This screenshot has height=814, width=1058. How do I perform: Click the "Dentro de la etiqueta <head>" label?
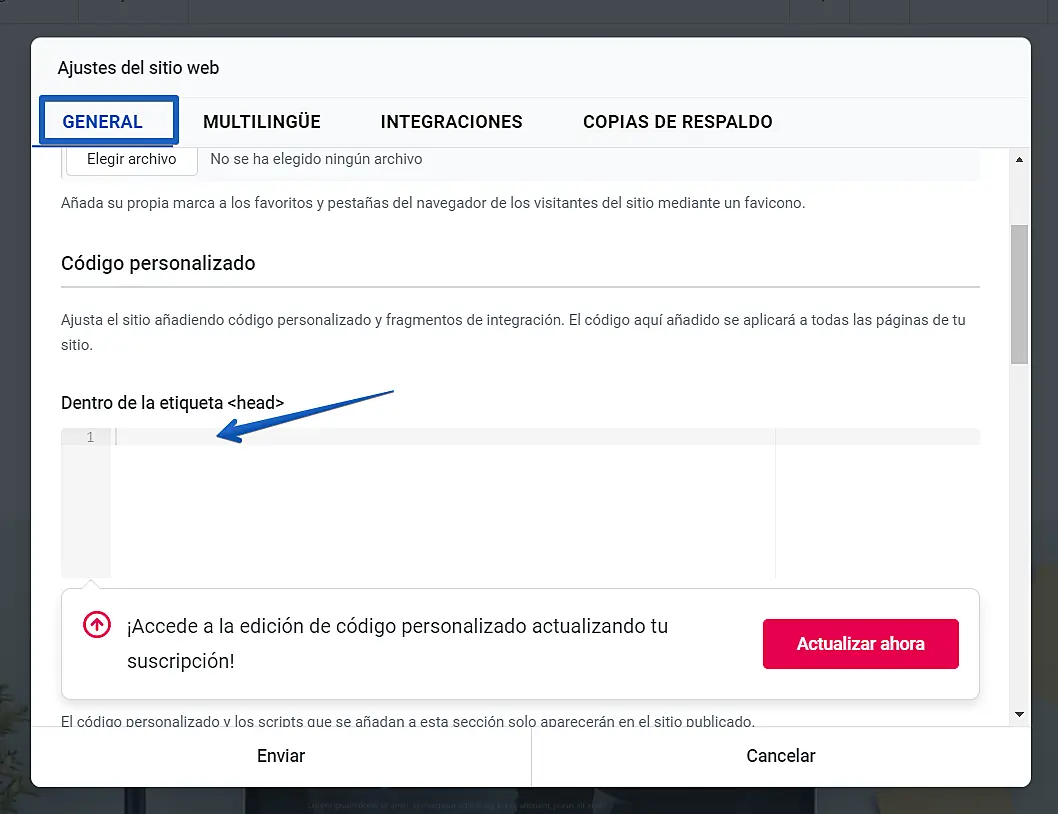click(173, 402)
